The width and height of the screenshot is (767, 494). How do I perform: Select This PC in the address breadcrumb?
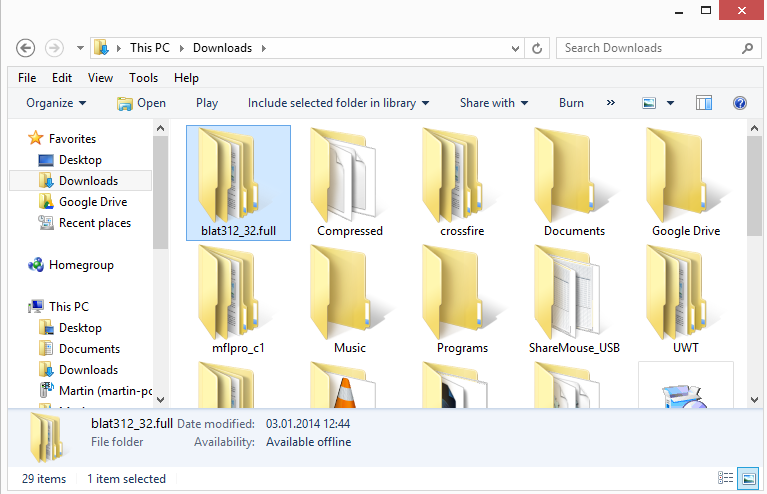[x=150, y=48]
